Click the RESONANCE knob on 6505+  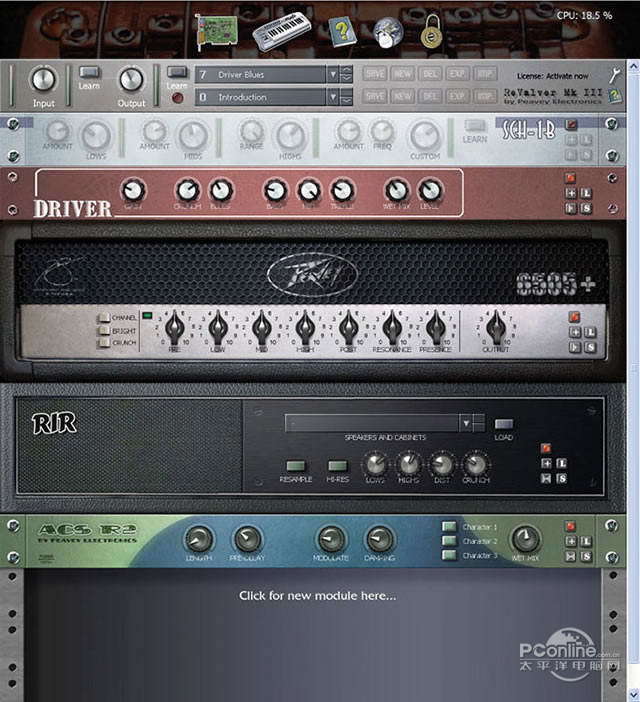tap(392, 328)
